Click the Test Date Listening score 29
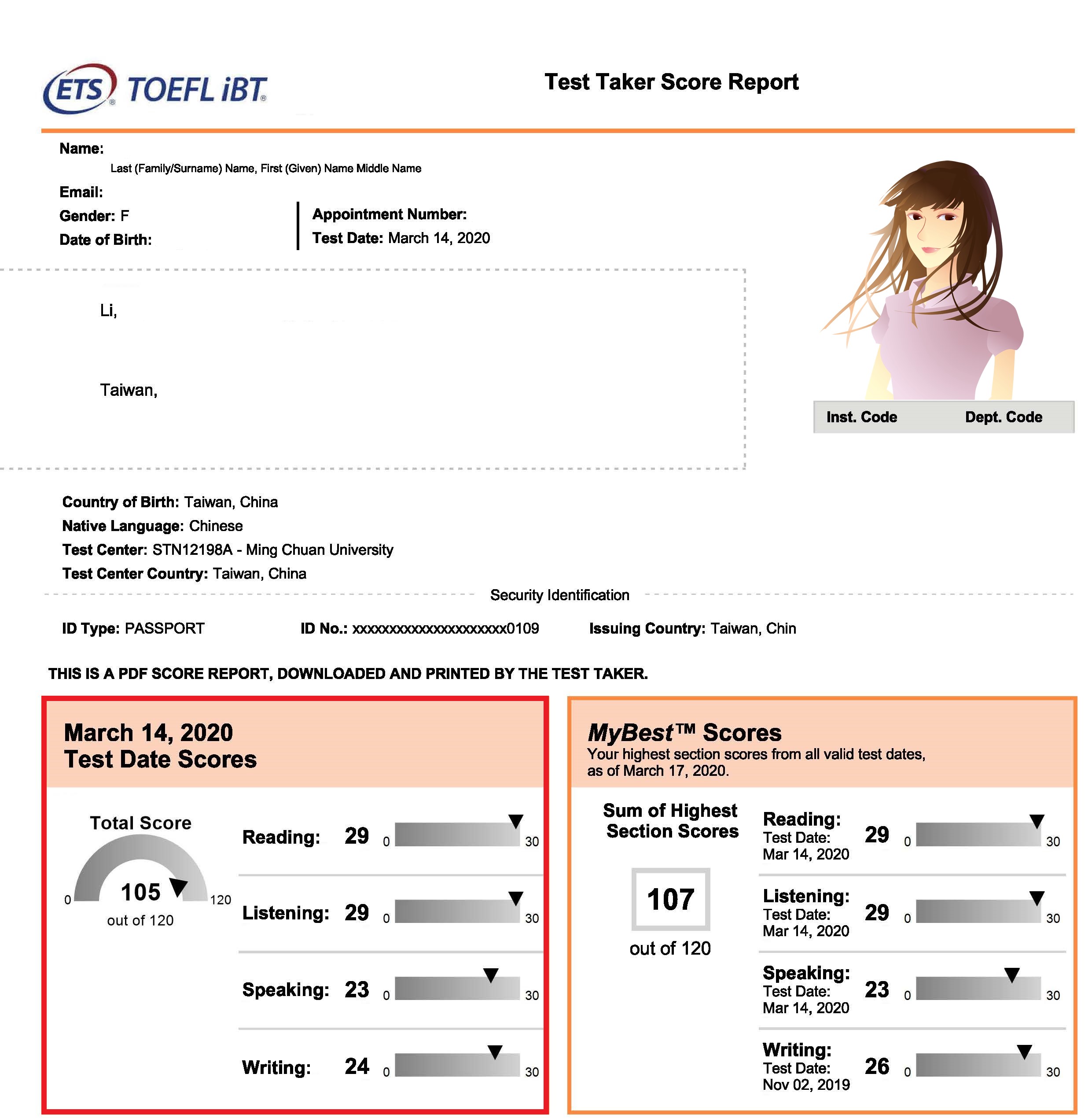 point(357,913)
